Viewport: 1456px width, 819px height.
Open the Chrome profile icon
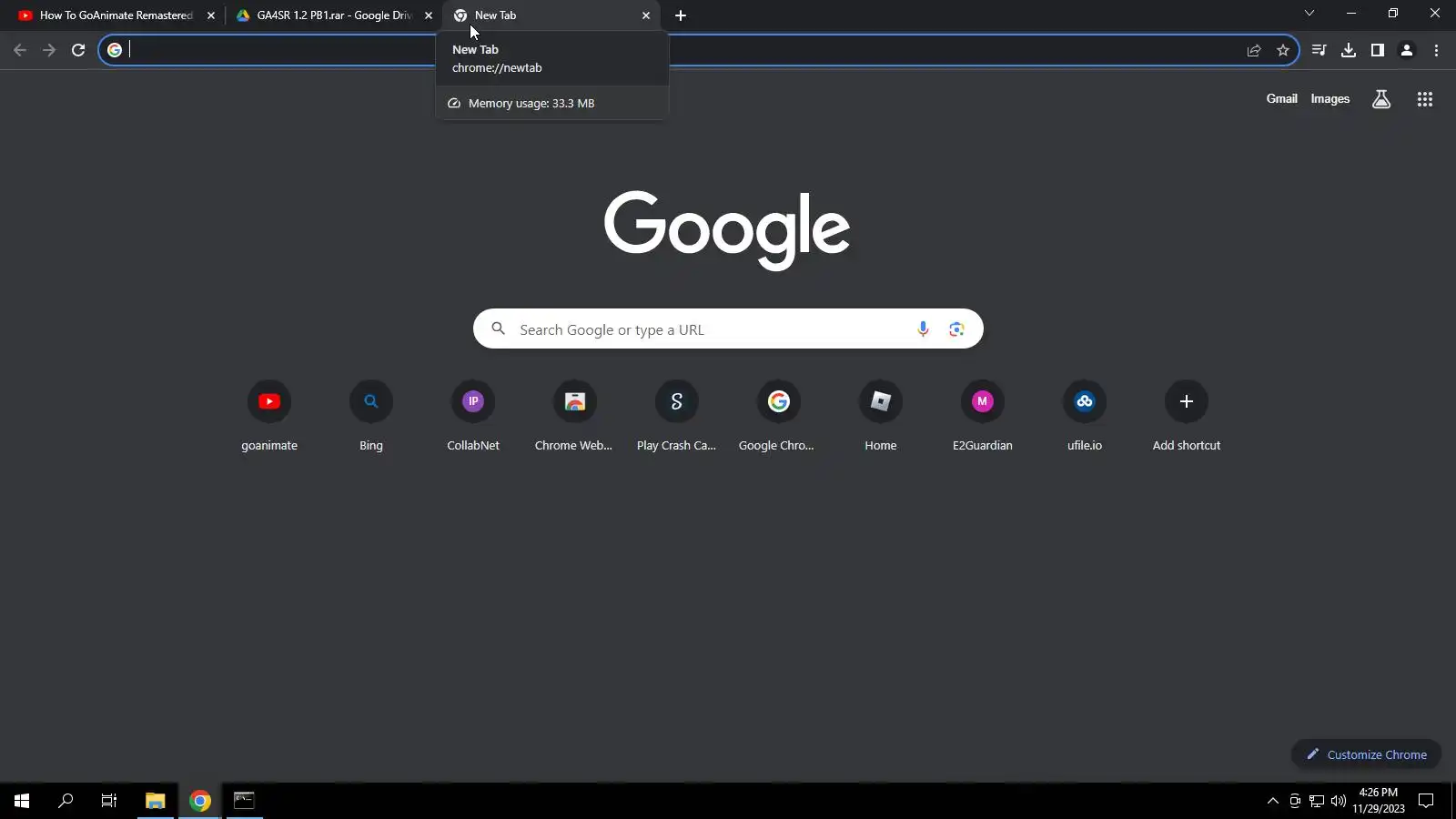1407,50
